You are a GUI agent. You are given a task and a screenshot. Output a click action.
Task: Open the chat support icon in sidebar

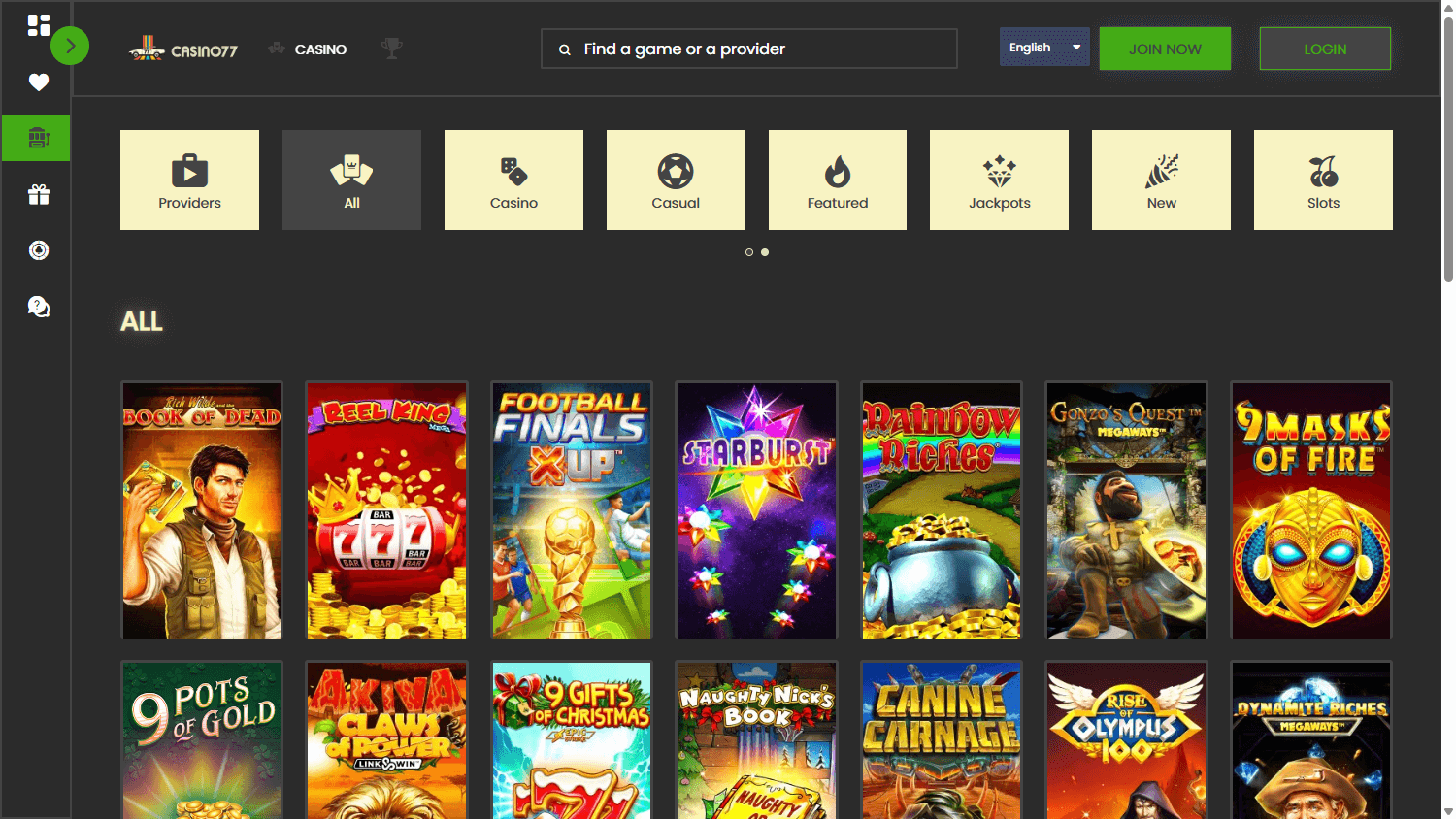click(x=38, y=307)
